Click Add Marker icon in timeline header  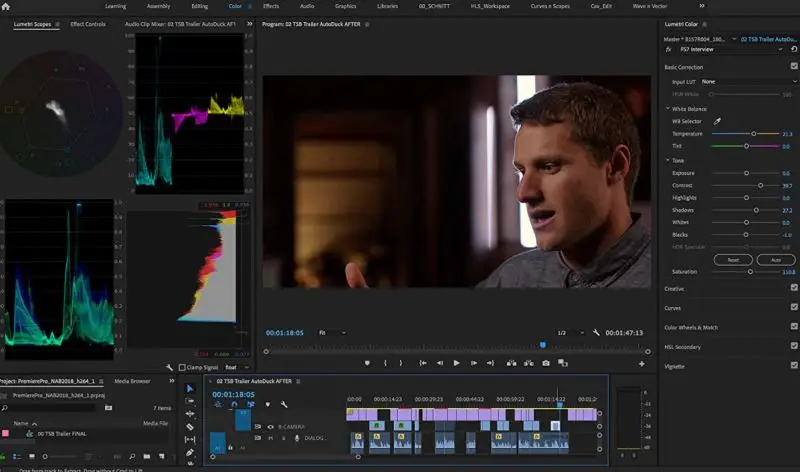(x=268, y=405)
